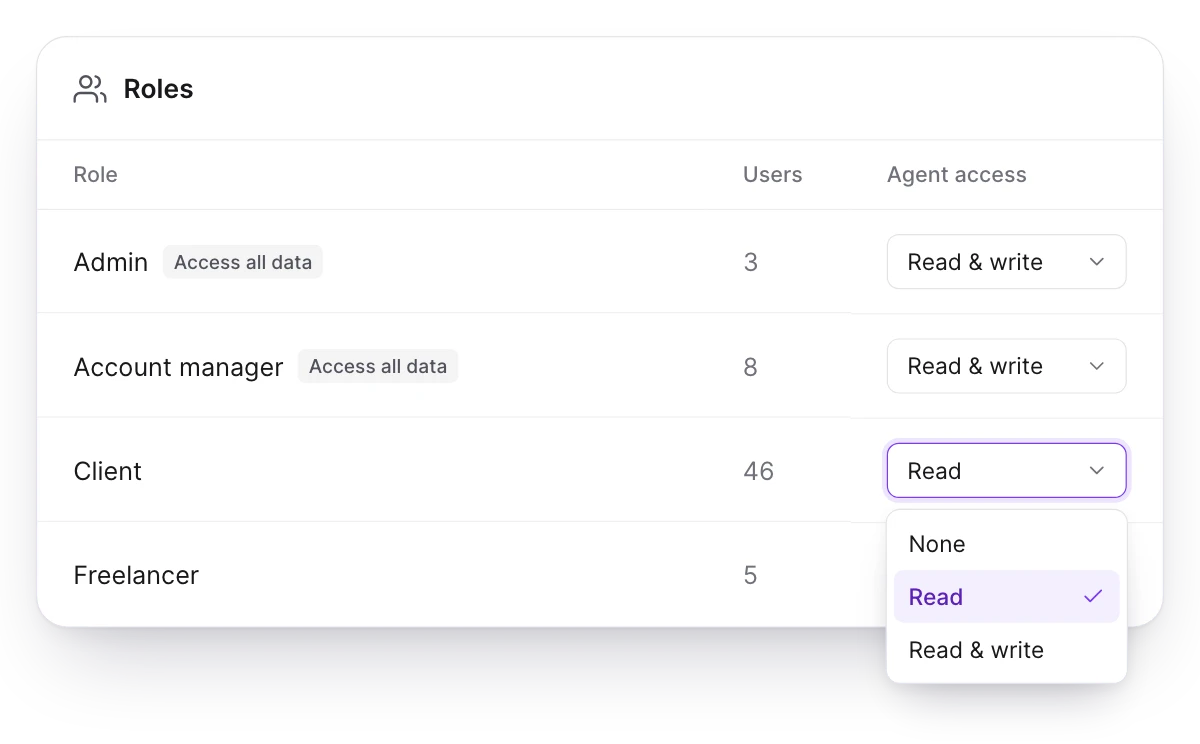The height and width of the screenshot is (744, 1200).
Task: Select the Client role name
Action: pyautogui.click(x=108, y=471)
